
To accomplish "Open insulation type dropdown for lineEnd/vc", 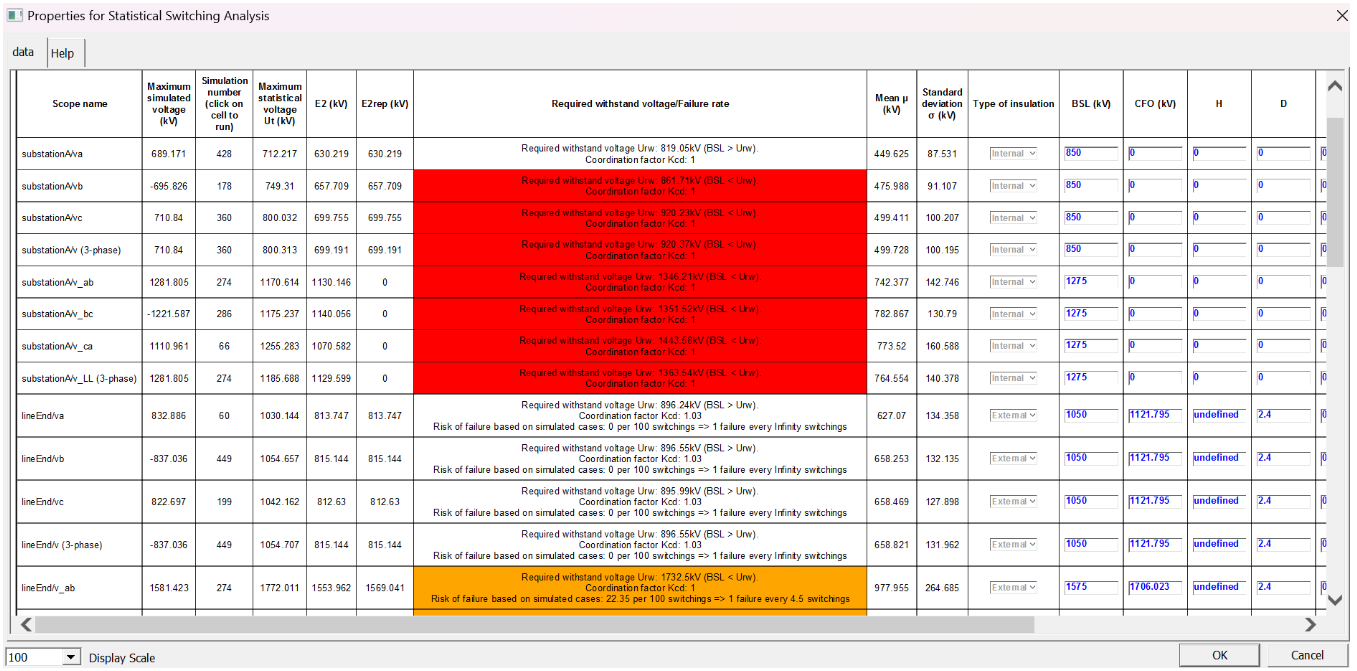I will pyautogui.click(x=1013, y=501).
